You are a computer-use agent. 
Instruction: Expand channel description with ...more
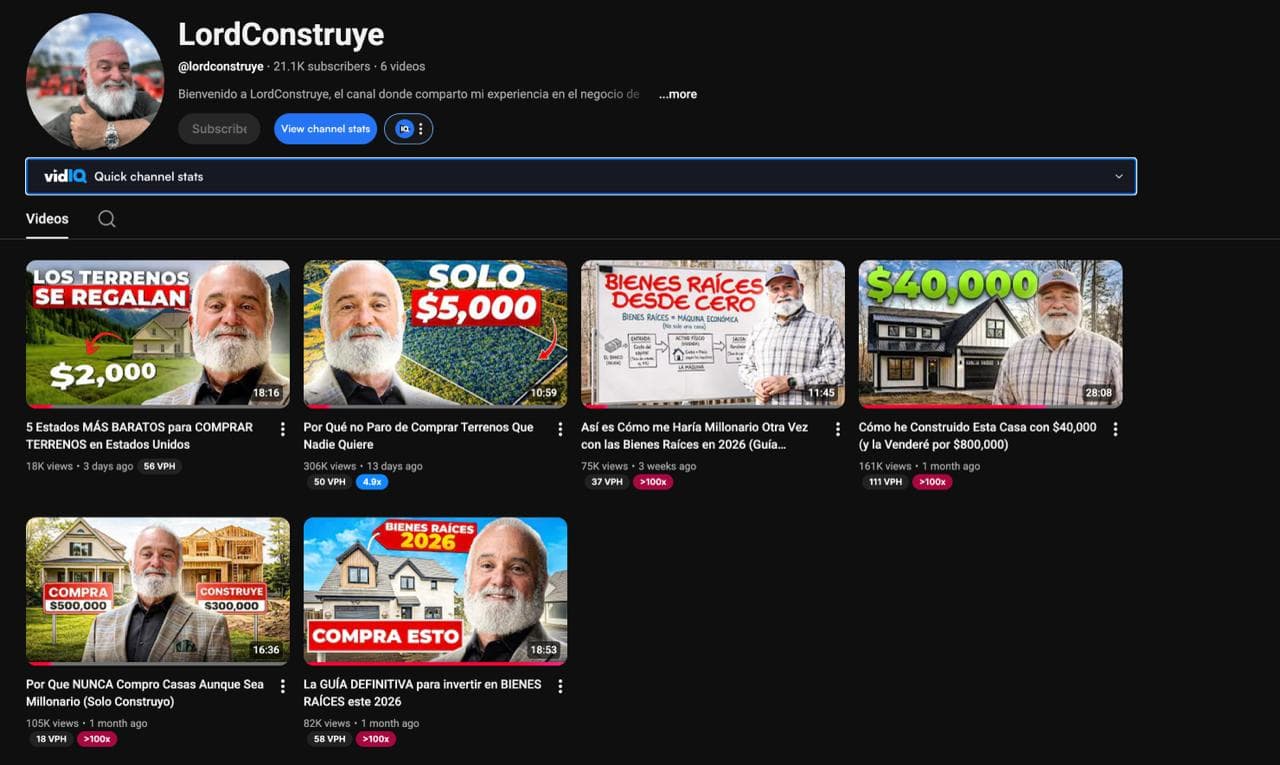(x=678, y=94)
